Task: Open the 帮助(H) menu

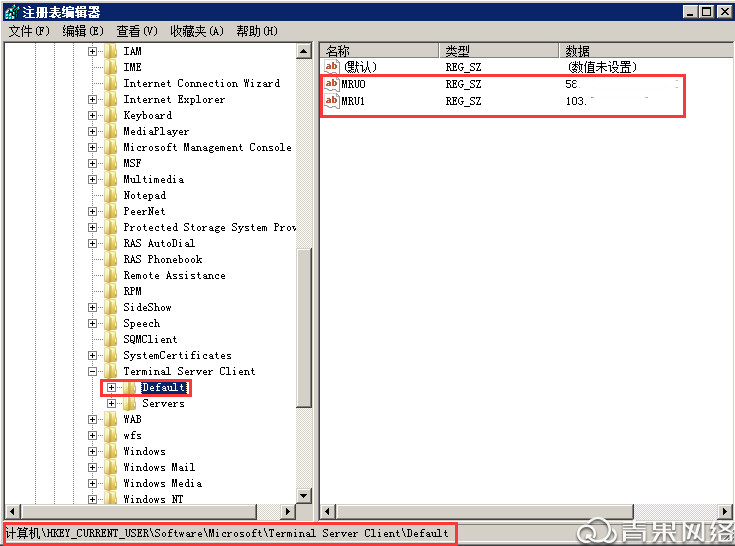Action: pos(257,31)
